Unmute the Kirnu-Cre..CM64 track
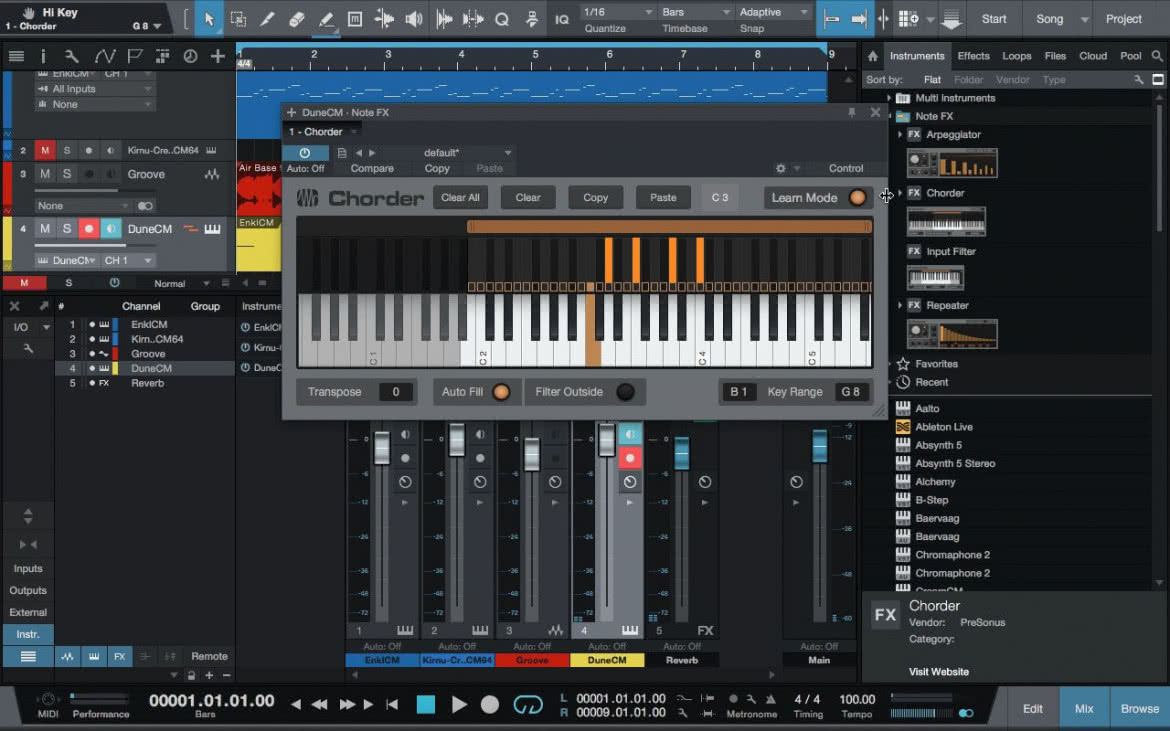The image size is (1170, 731). click(x=45, y=151)
